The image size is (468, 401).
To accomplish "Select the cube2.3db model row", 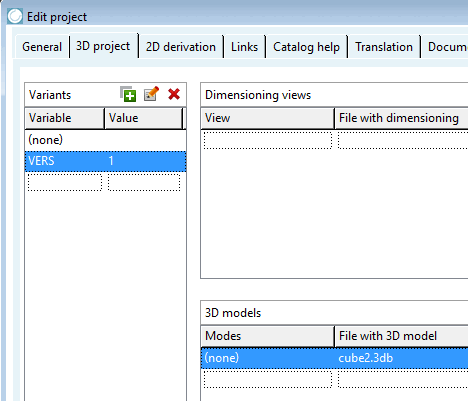I will click(335, 358).
